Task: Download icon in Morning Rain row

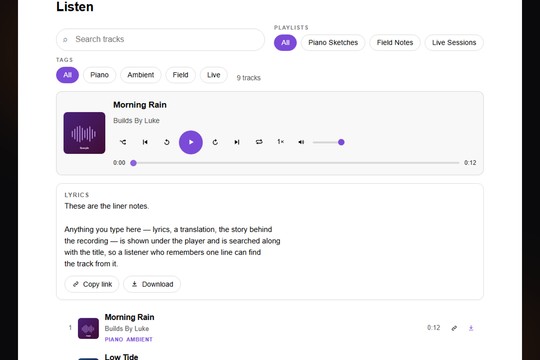Action: pyautogui.click(x=471, y=328)
